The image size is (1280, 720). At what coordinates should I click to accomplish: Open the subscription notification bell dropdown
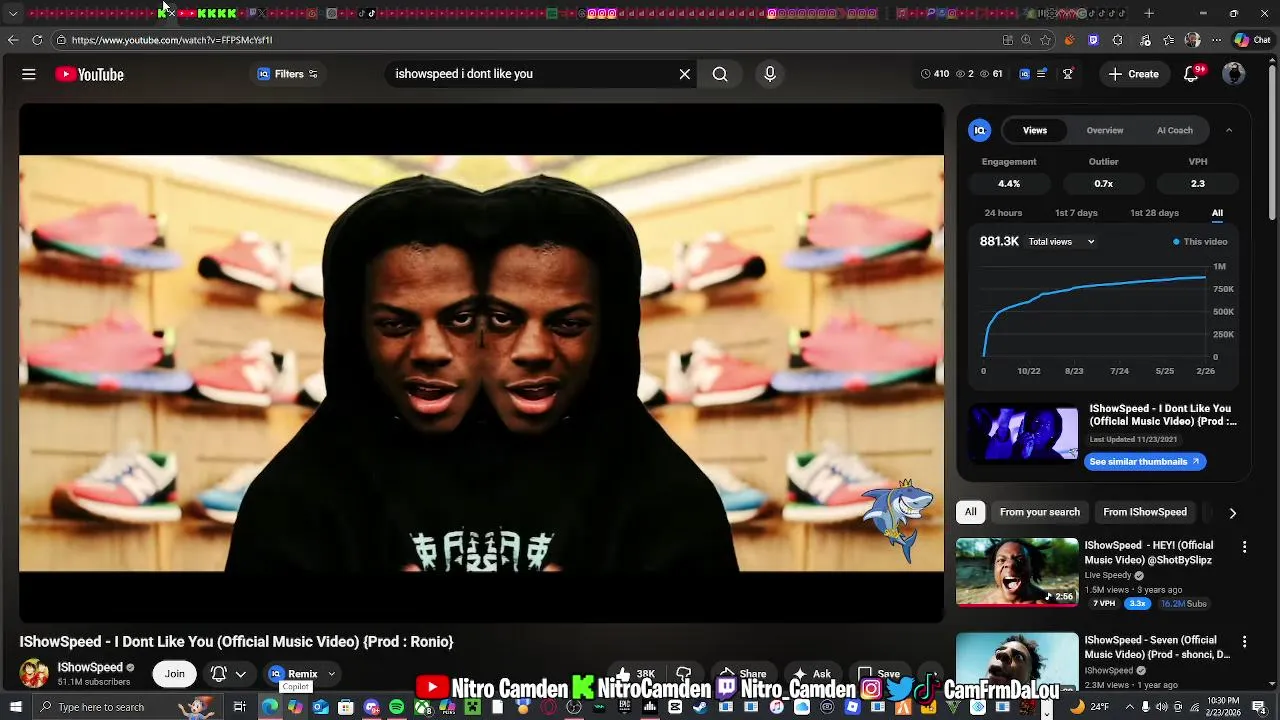228,674
